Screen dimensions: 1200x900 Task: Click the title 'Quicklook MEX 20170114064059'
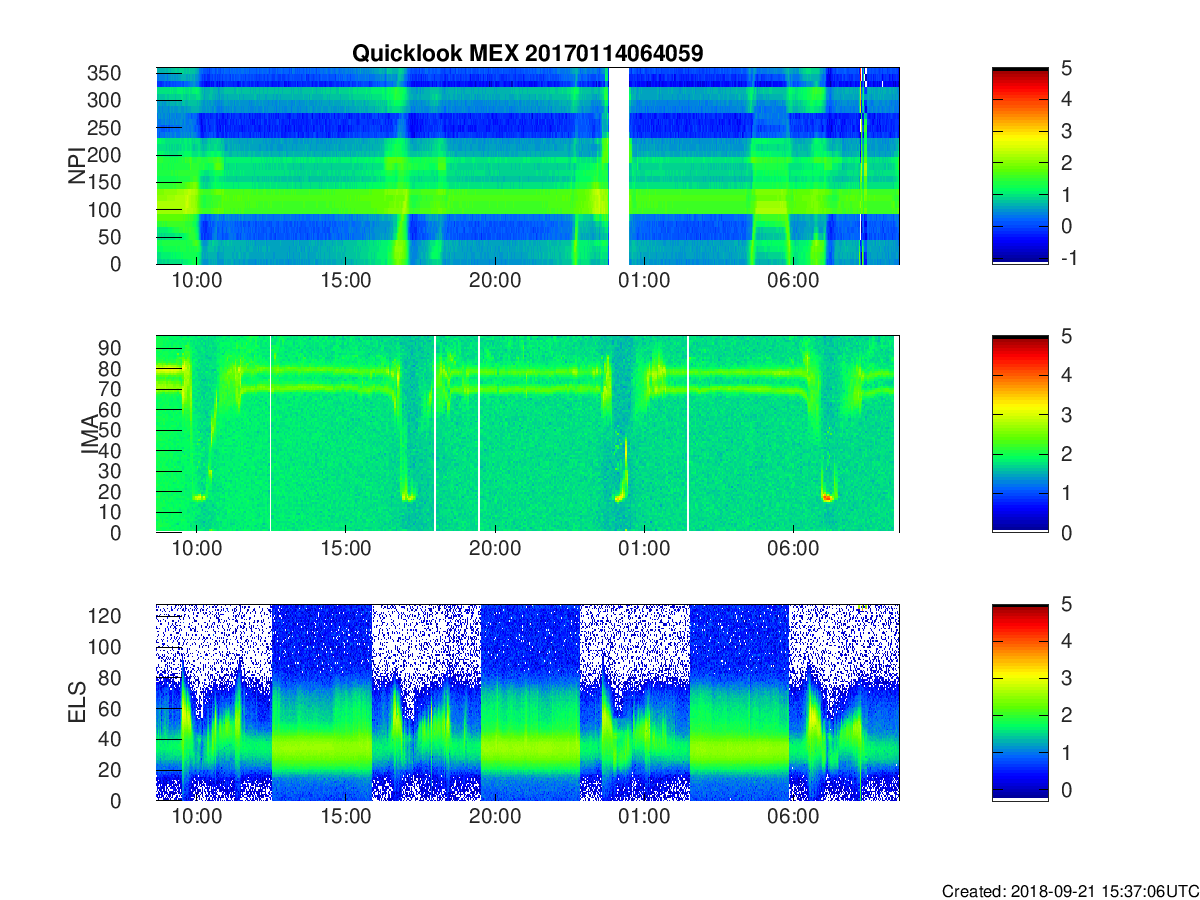pos(527,53)
